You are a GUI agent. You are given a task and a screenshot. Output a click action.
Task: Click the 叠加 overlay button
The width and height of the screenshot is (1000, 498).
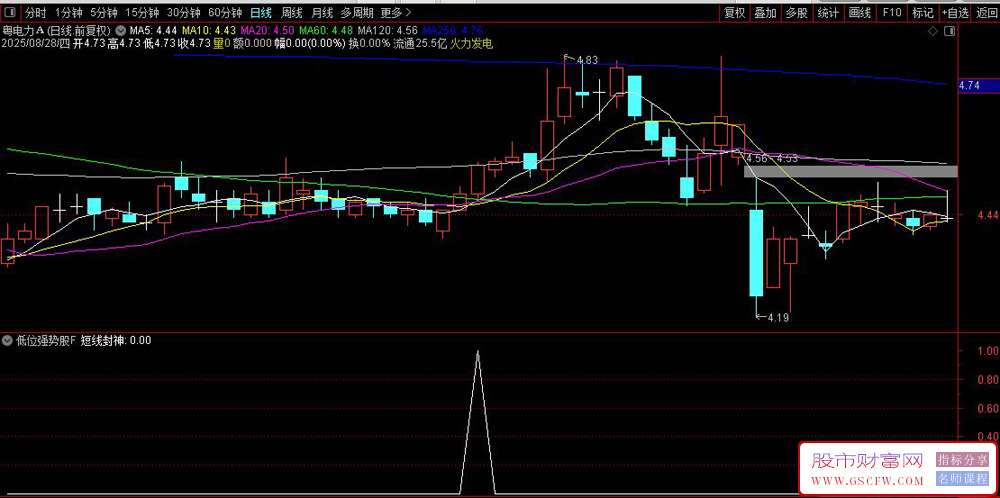(x=765, y=12)
